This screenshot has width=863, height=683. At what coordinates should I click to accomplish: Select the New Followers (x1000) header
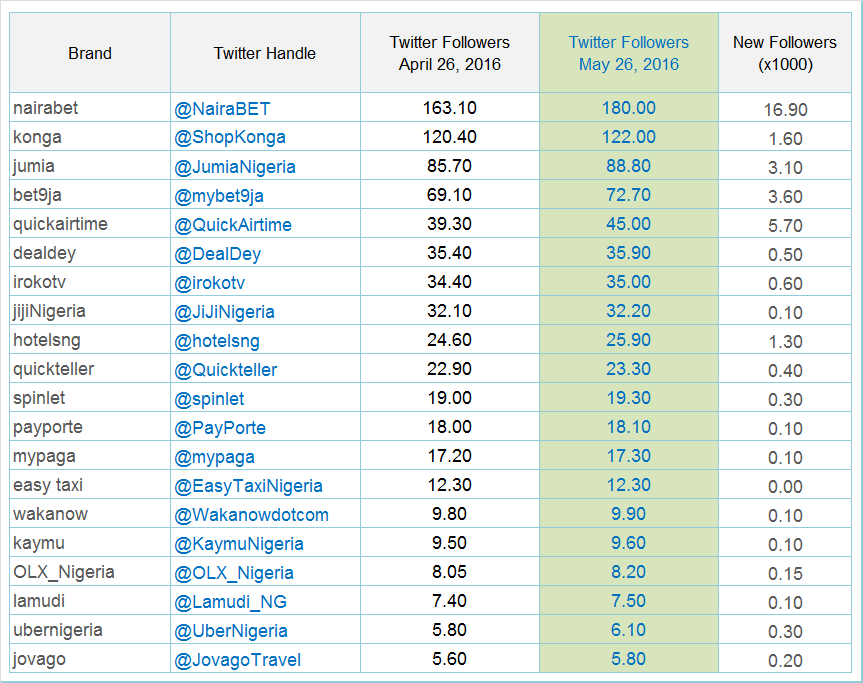[x=785, y=53]
